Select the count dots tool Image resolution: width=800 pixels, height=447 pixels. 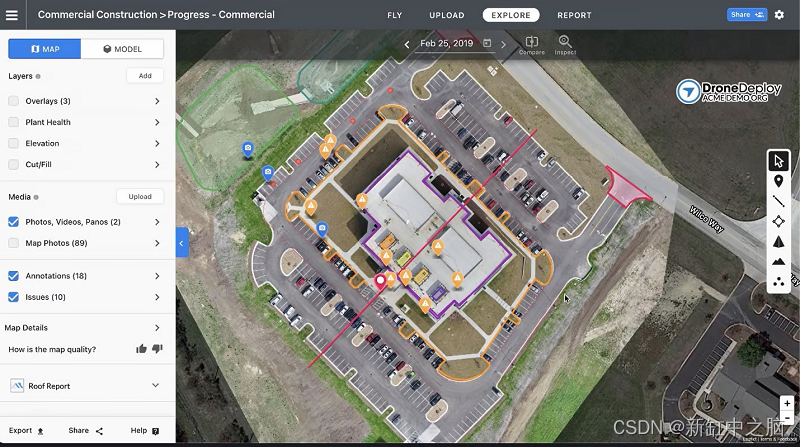[x=779, y=282]
